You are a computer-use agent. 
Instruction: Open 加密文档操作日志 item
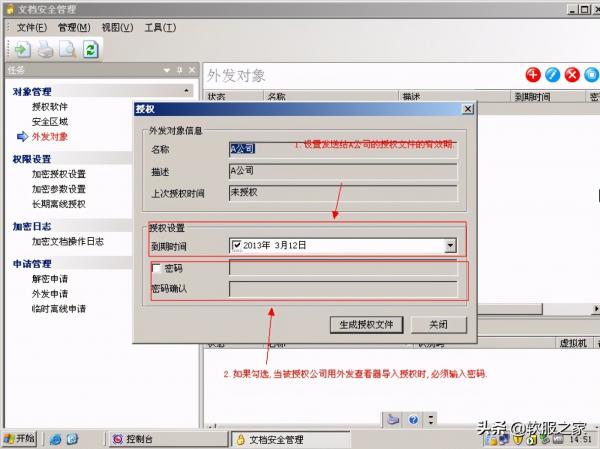click(x=68, y=242)
